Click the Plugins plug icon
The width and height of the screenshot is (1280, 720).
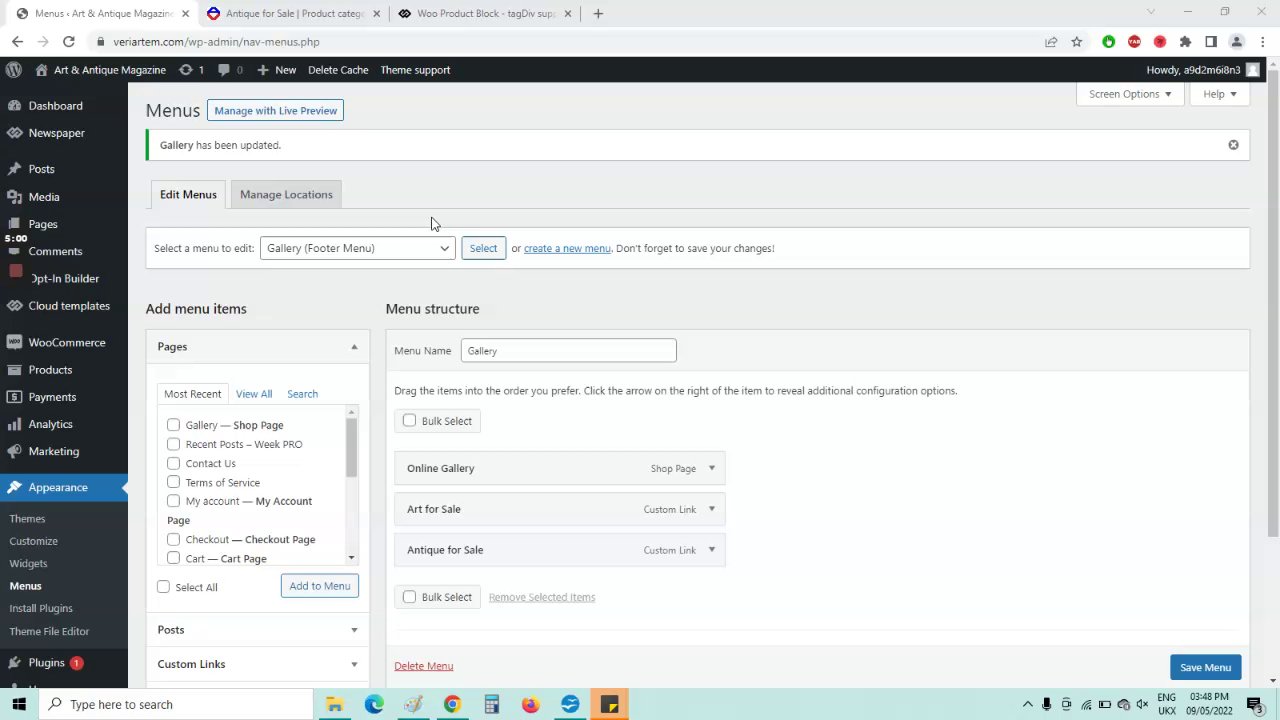14,663
